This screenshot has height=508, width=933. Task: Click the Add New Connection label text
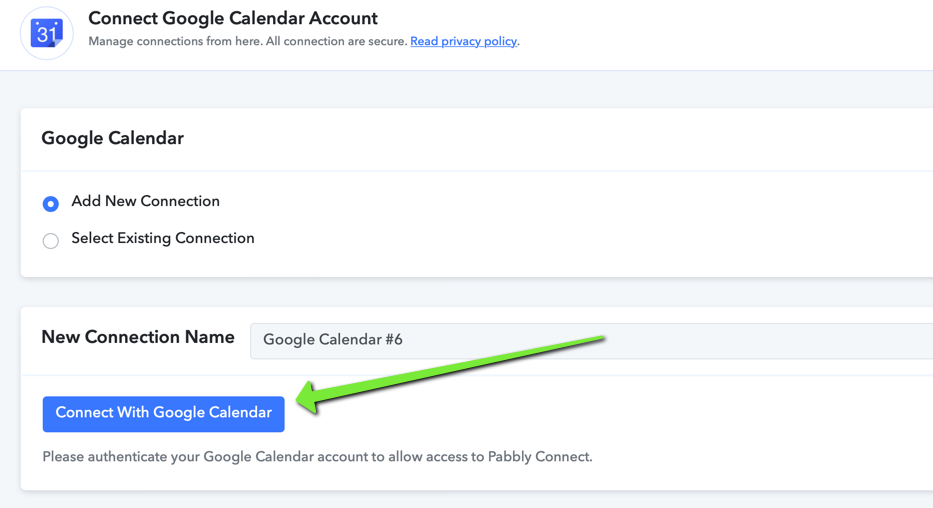coord(145,201)
